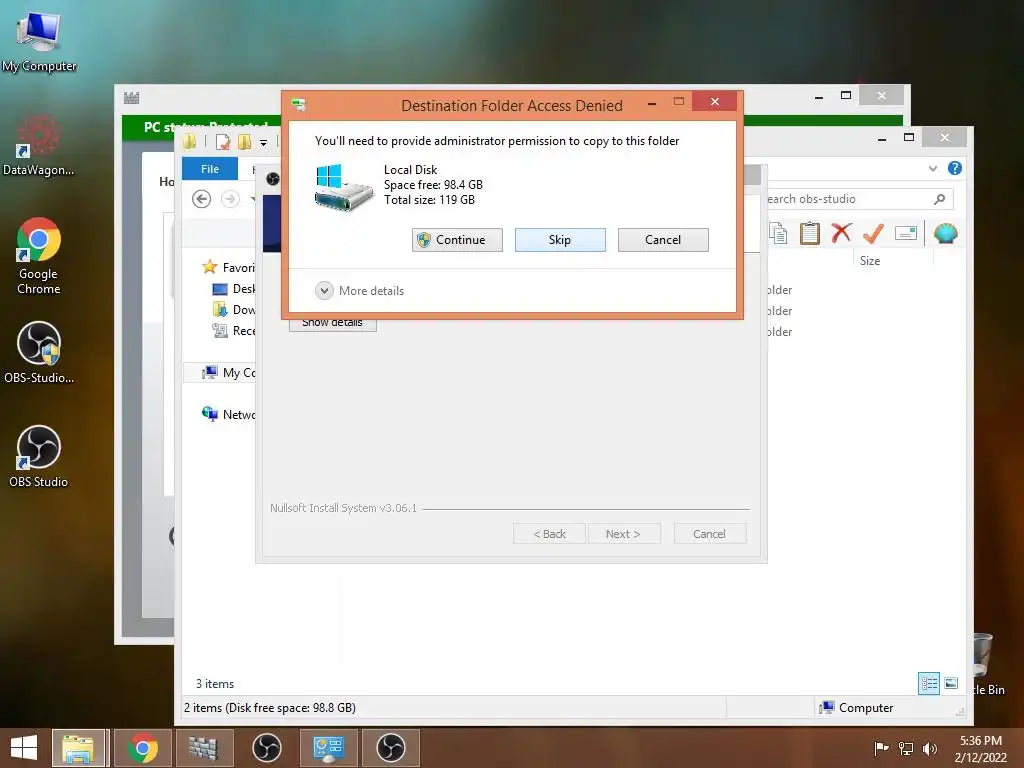The height and width of the screenshot is (768, 1024).
Task: Select Network in navigation pane
Action: [229, 414]
